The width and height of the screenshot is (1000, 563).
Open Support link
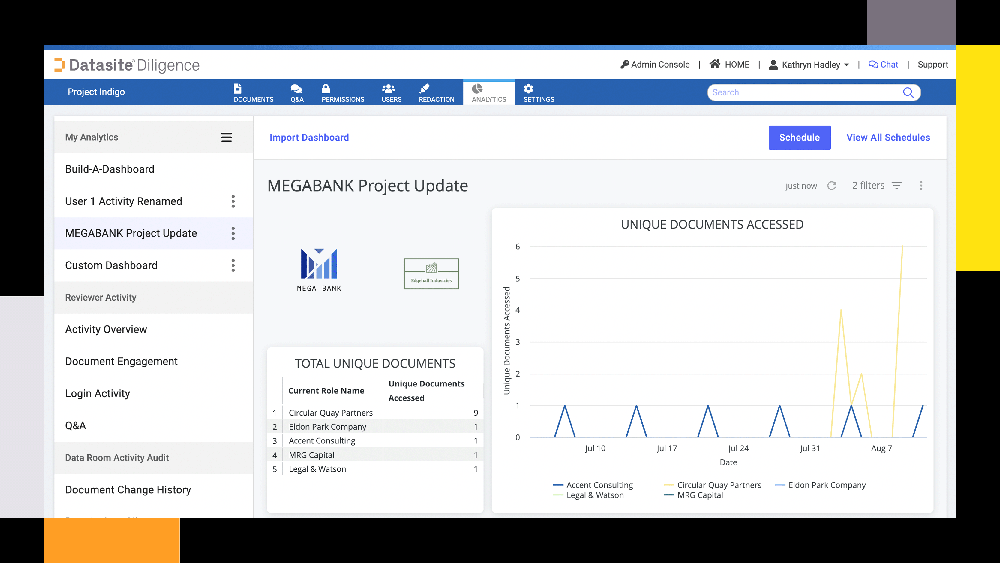(932, 64)
